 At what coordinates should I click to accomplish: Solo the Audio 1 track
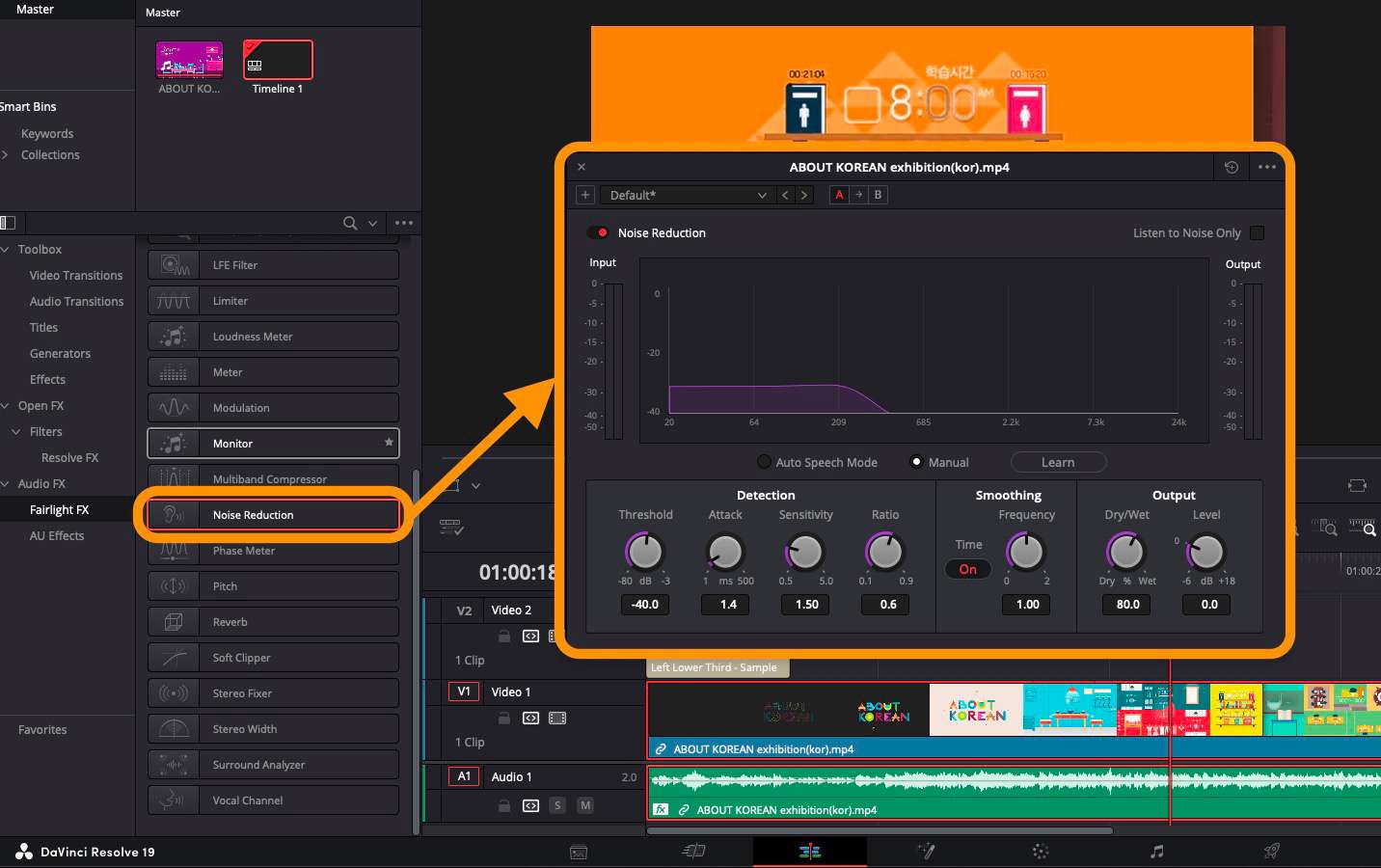point(557,805)
